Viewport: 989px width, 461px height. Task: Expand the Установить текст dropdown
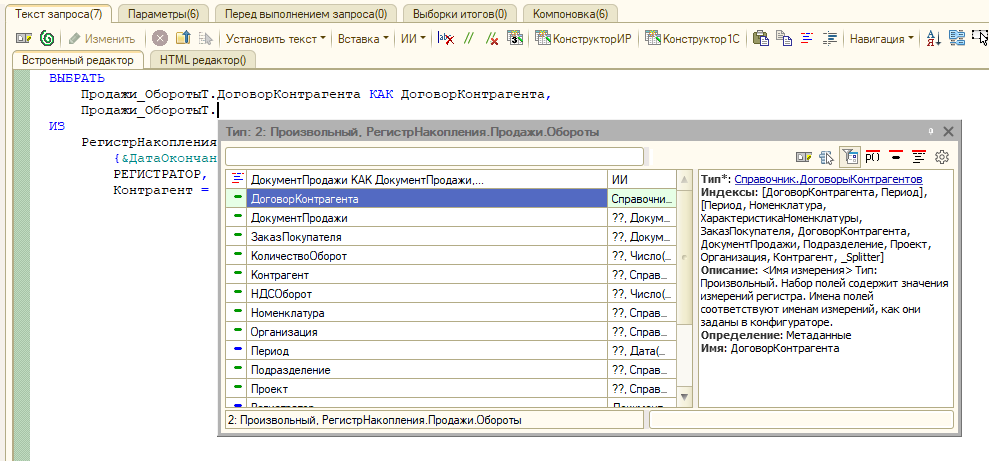click(x=276, y=39)
